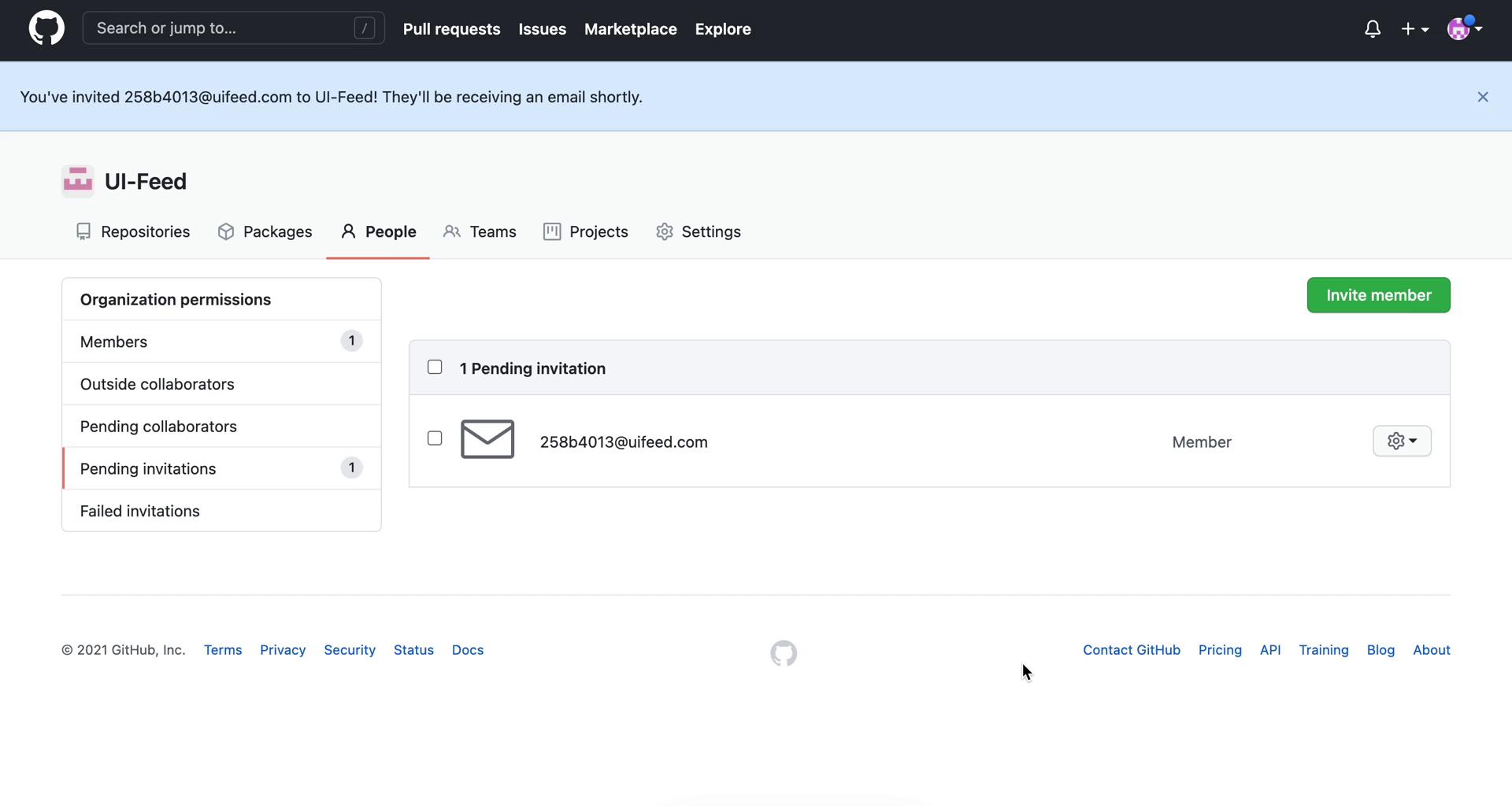The height and width of the screenshot is (806, 1512).
Task: Expand the plus create-new menu
Action: coord(1415,29)
